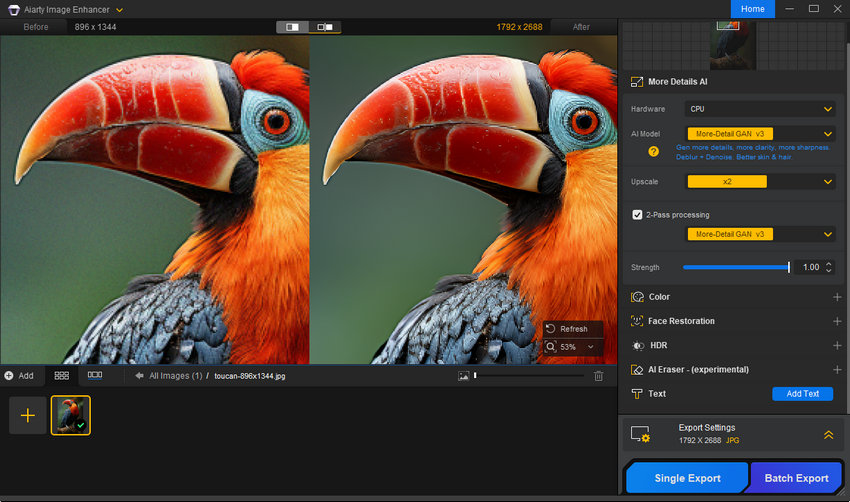Click the More Details AI panel icon

637,82
